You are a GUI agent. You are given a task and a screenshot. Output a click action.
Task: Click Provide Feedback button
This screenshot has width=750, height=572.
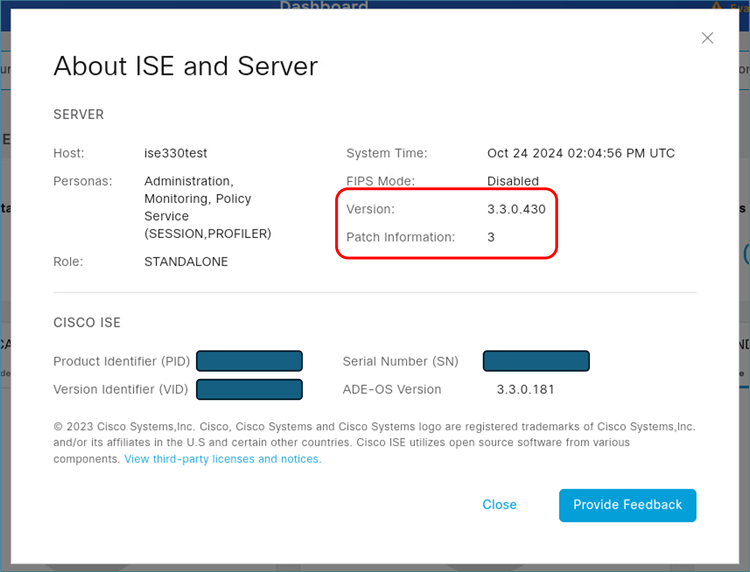click(628, 505)
